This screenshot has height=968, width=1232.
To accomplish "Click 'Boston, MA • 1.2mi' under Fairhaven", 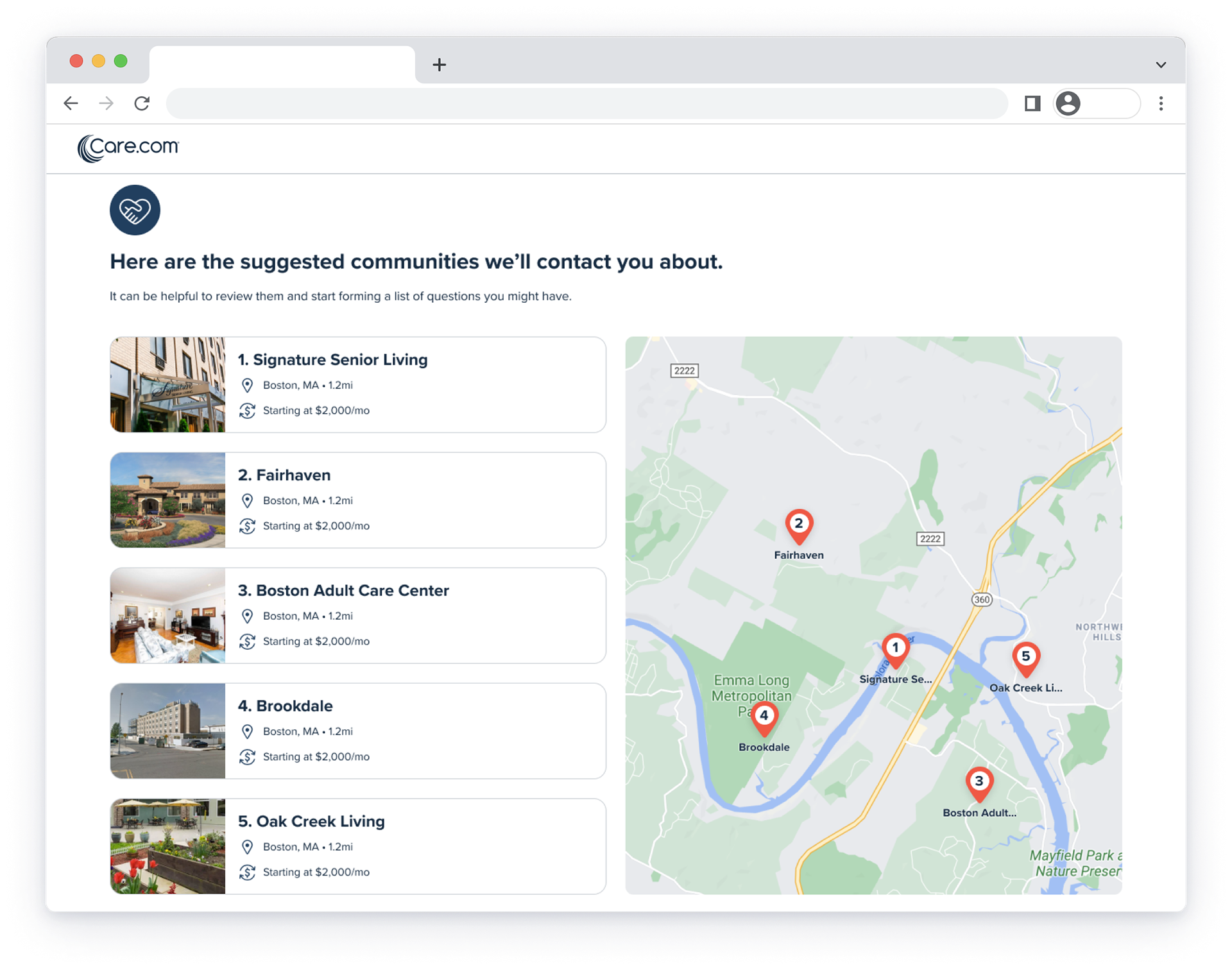I will pos(308,501).
